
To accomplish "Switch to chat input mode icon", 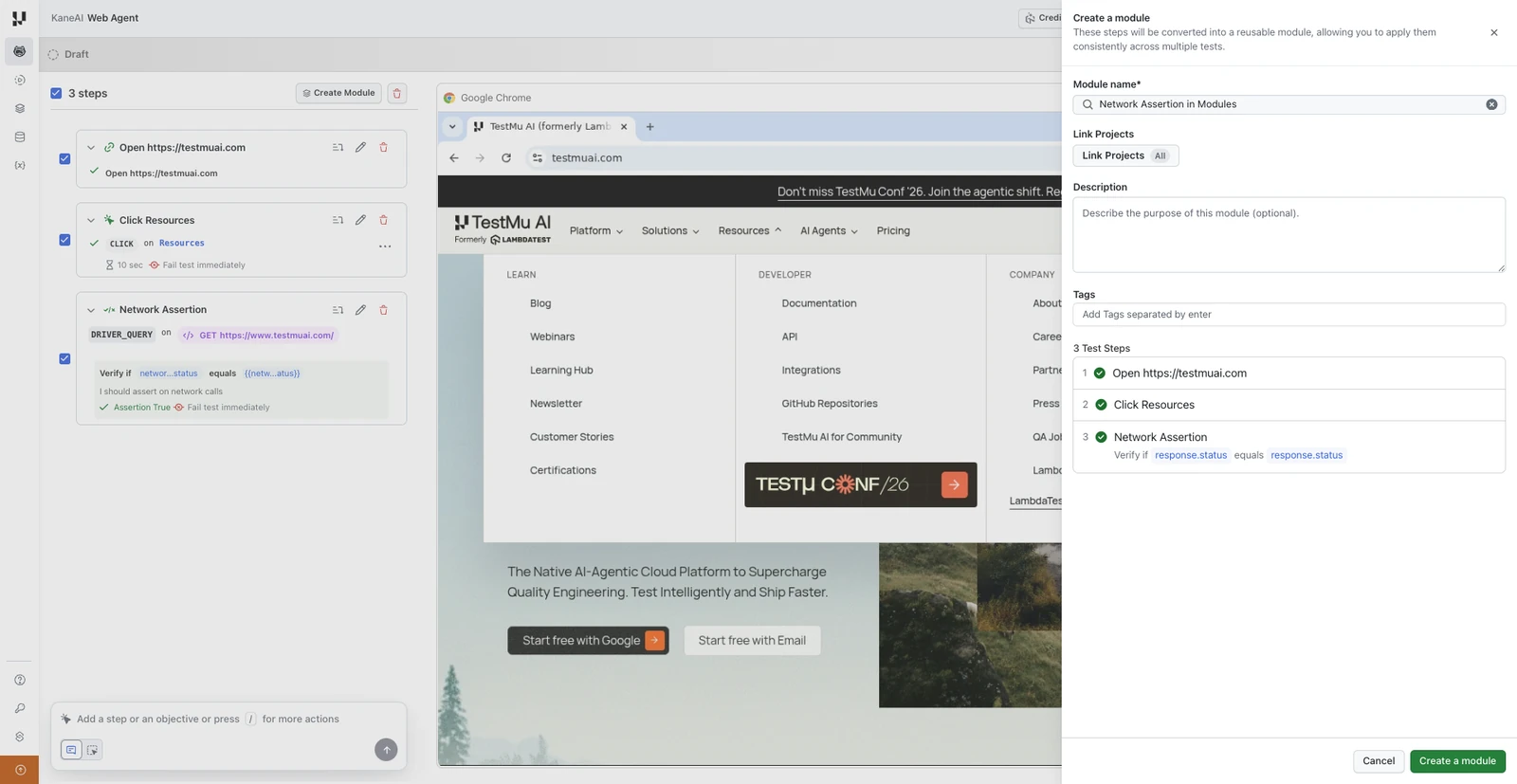I will [71, 750].
